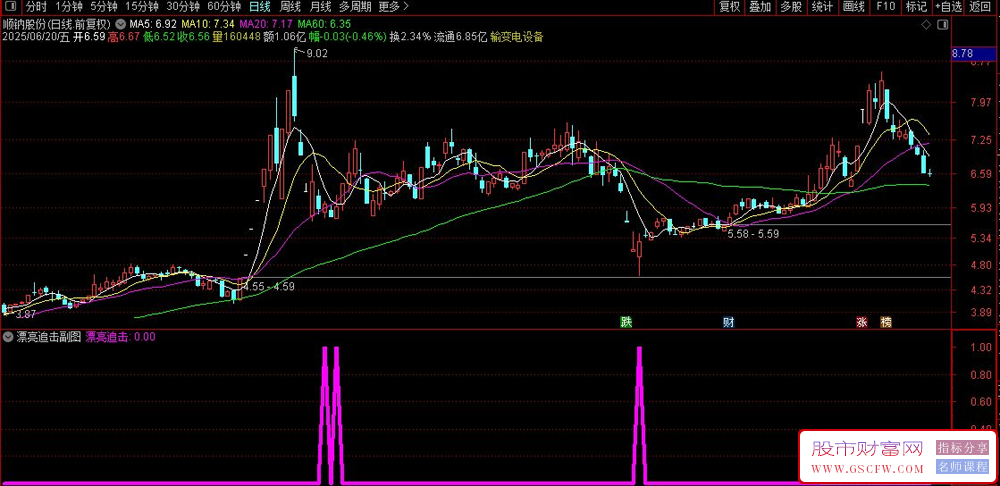
Task: Click the 流通6.85亿 float readout
Action: (x=460, y=37)
